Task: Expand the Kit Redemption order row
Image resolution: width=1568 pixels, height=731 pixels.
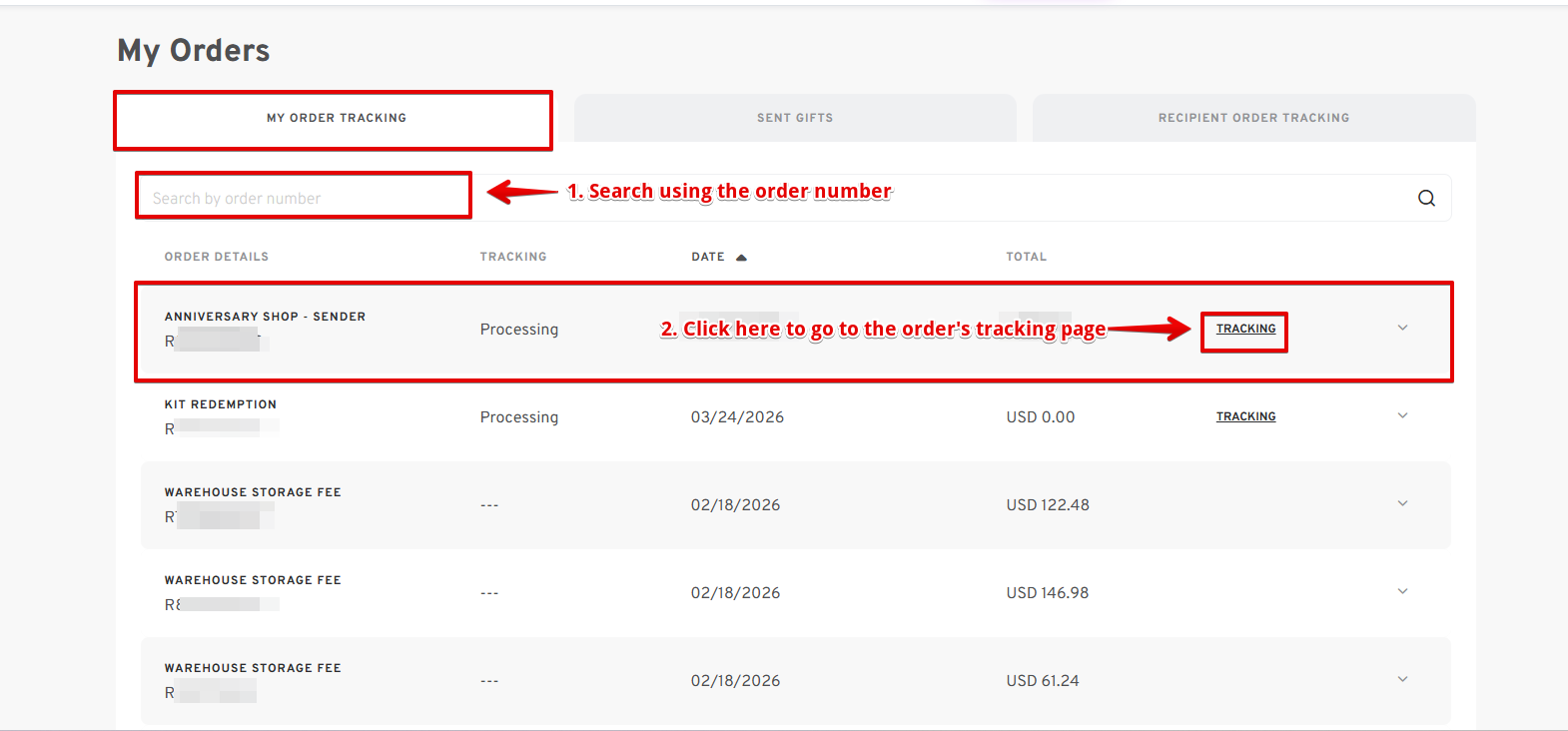Action: point(1402,415)
